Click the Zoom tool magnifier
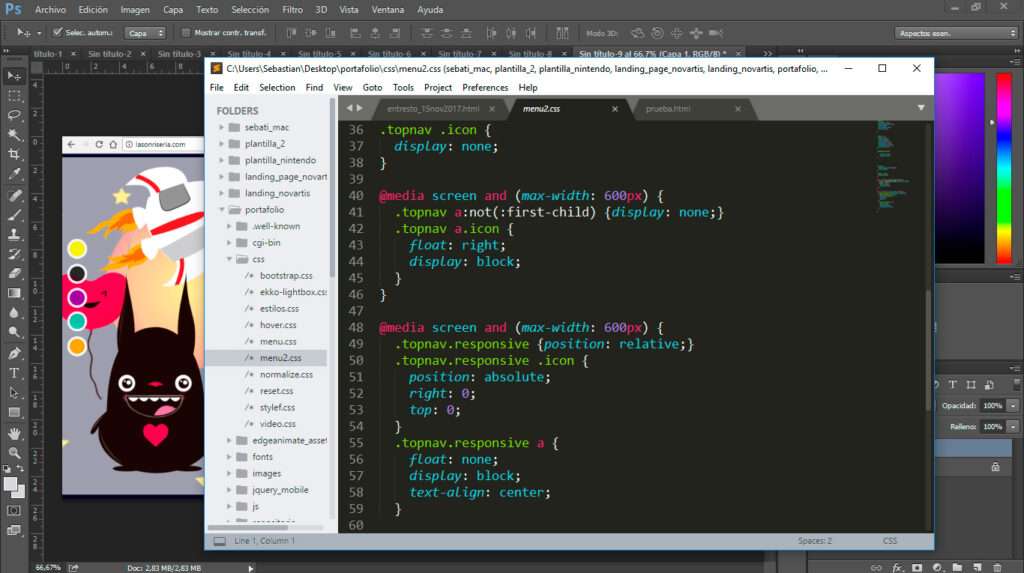 click(14, 453)
